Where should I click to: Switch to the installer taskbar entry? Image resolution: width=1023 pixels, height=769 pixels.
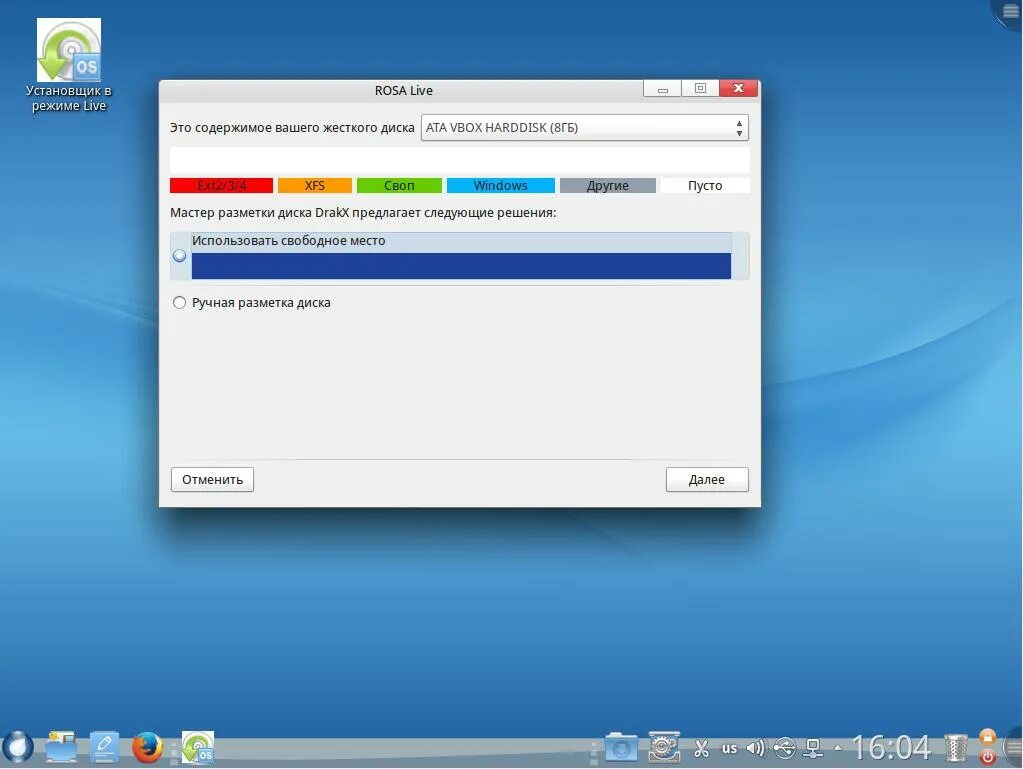point(198,747)
